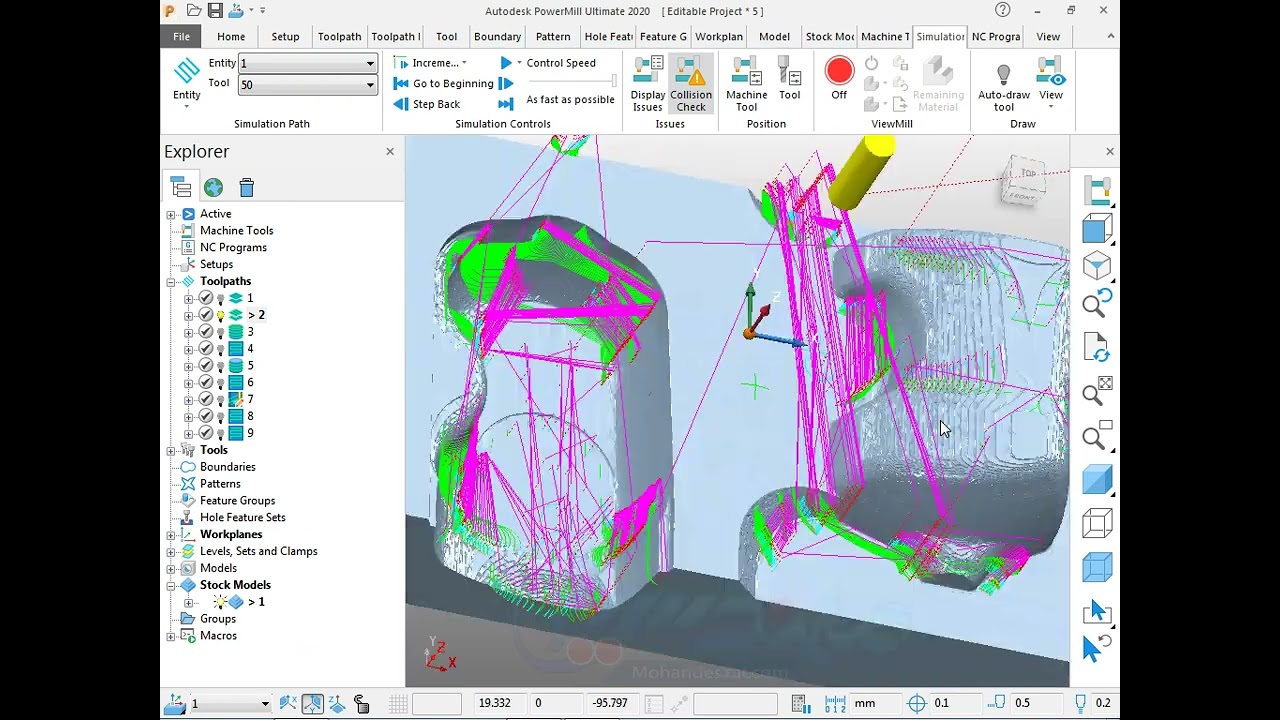Open the File menu
This screenshot has height=720, width=1280.
tap(181, 36)
